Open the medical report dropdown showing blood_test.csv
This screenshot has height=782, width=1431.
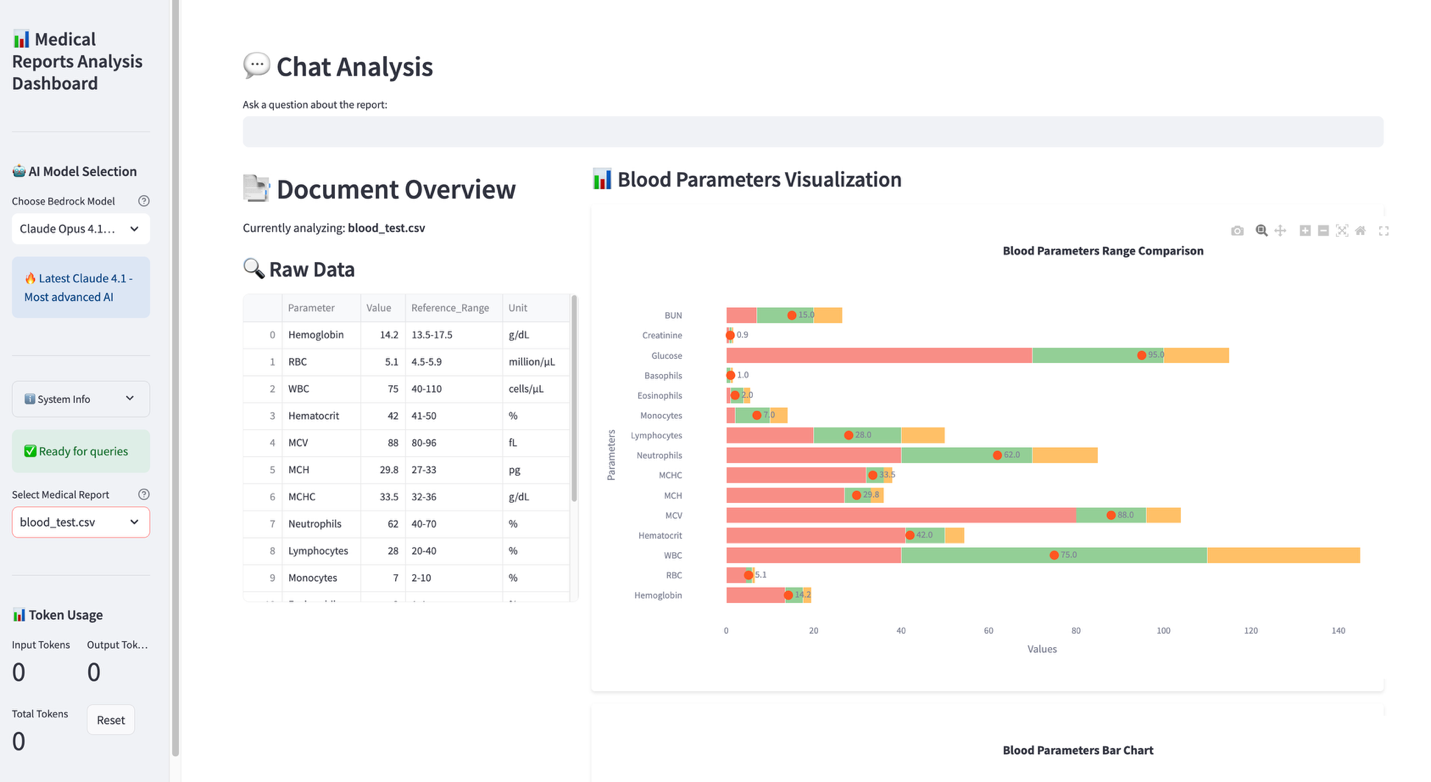80,521
